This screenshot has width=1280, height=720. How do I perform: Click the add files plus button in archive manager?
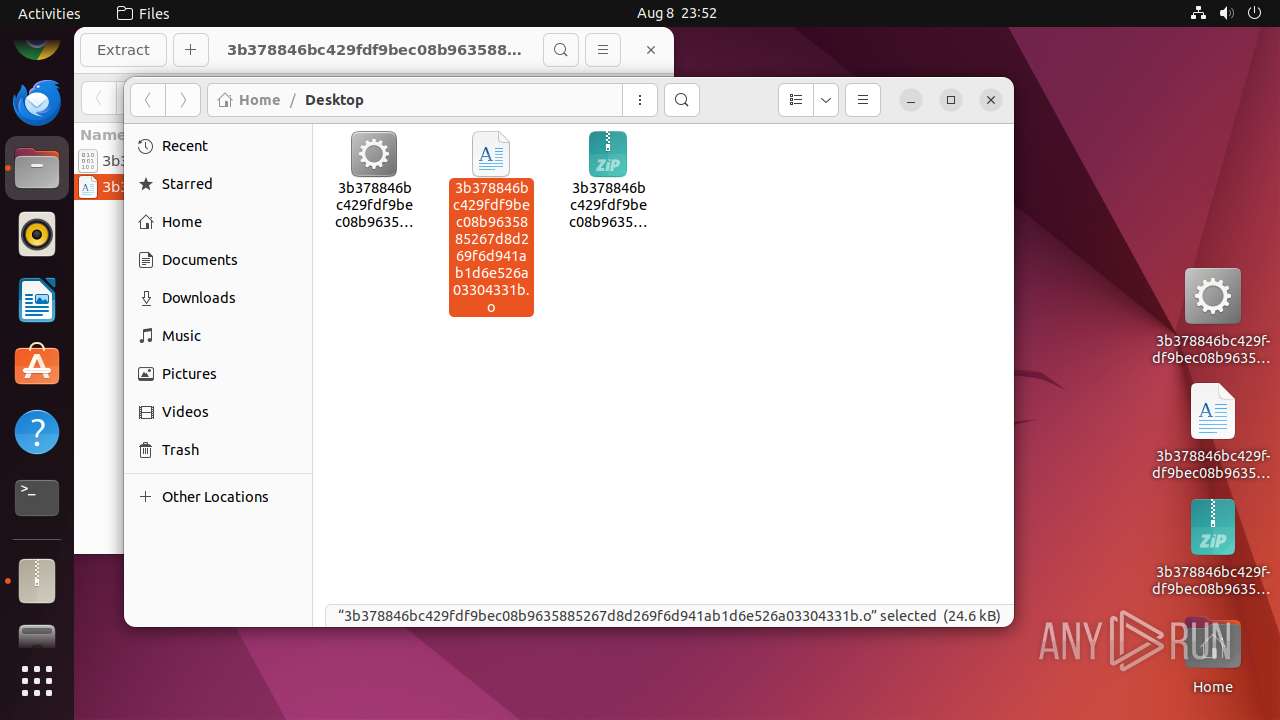(x=190, y=50)
